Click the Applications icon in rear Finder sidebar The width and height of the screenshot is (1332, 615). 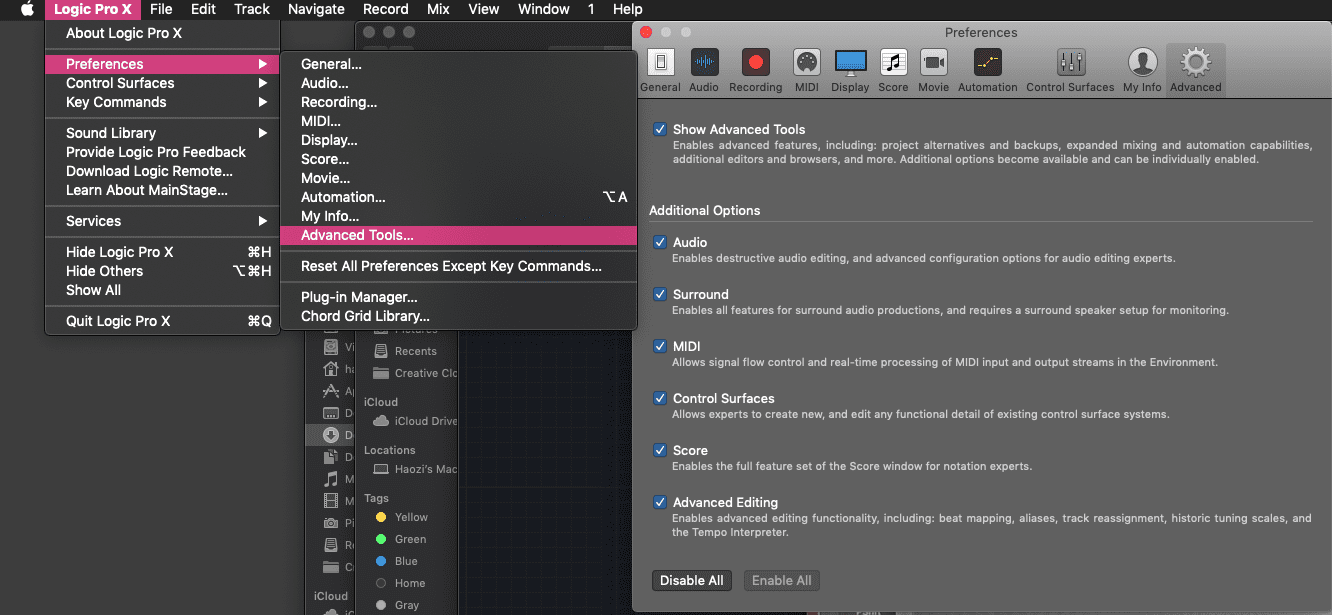coord(330,391)
